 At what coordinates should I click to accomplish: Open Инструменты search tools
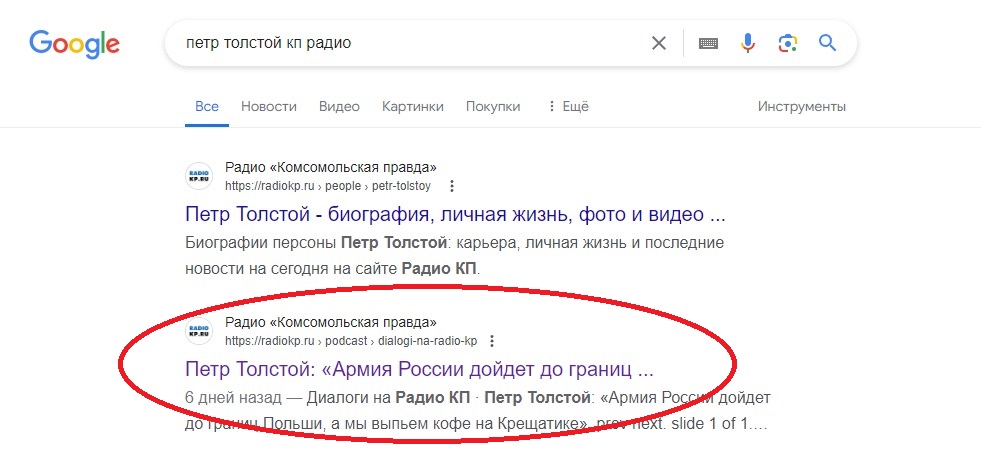(801, 107)
